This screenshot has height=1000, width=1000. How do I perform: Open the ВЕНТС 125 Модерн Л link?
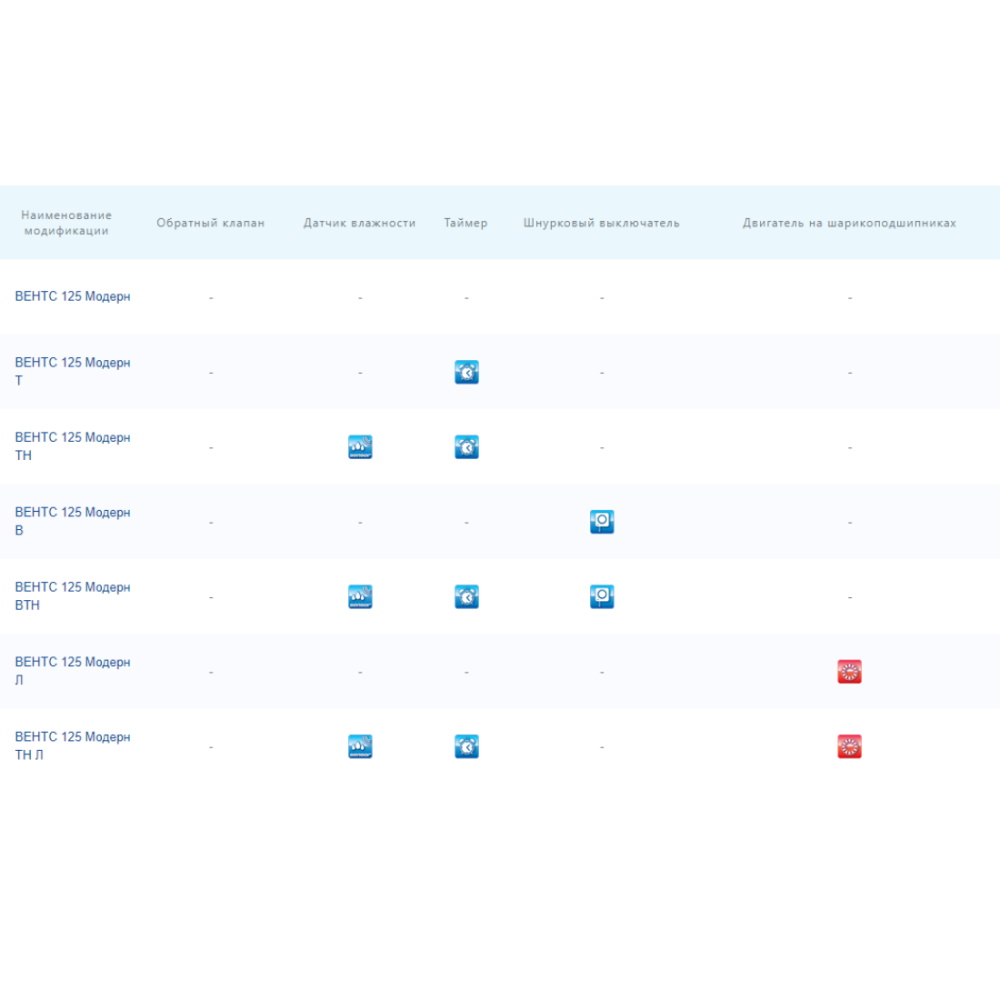tap(72, 671)
